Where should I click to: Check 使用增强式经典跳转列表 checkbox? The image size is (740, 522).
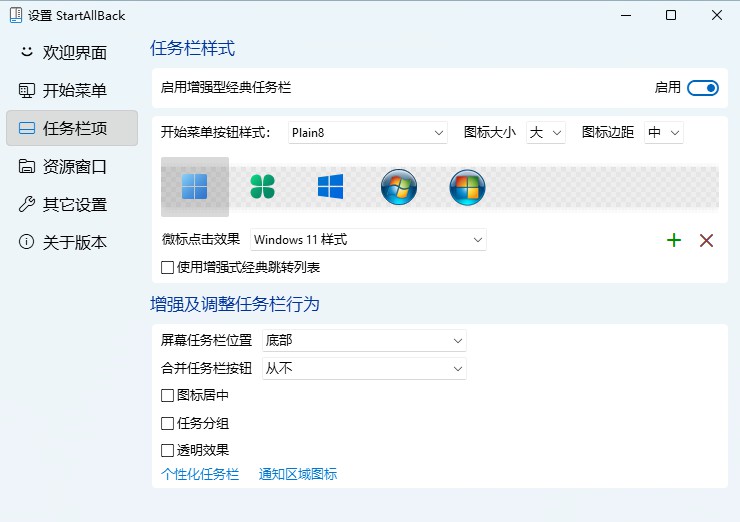pyautogui.click(x=168, y=267)
